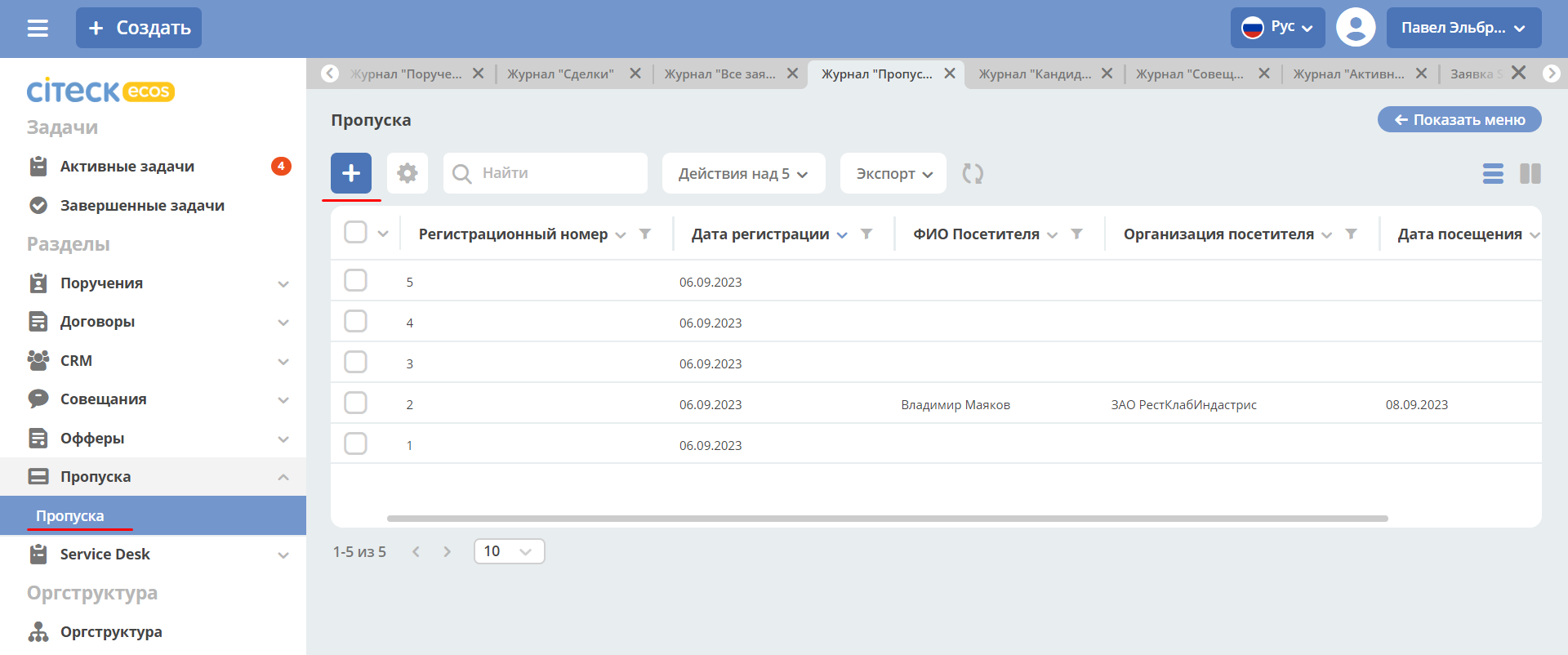Focus the Найти search field

[x=546, y=173]
